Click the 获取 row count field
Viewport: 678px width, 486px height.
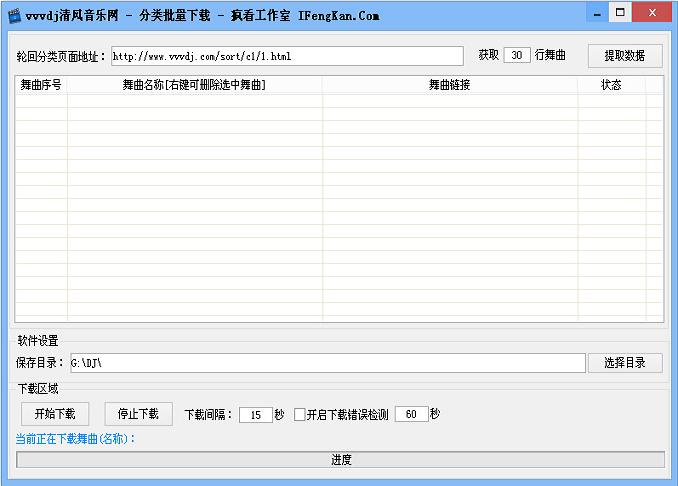click(517, 56)
